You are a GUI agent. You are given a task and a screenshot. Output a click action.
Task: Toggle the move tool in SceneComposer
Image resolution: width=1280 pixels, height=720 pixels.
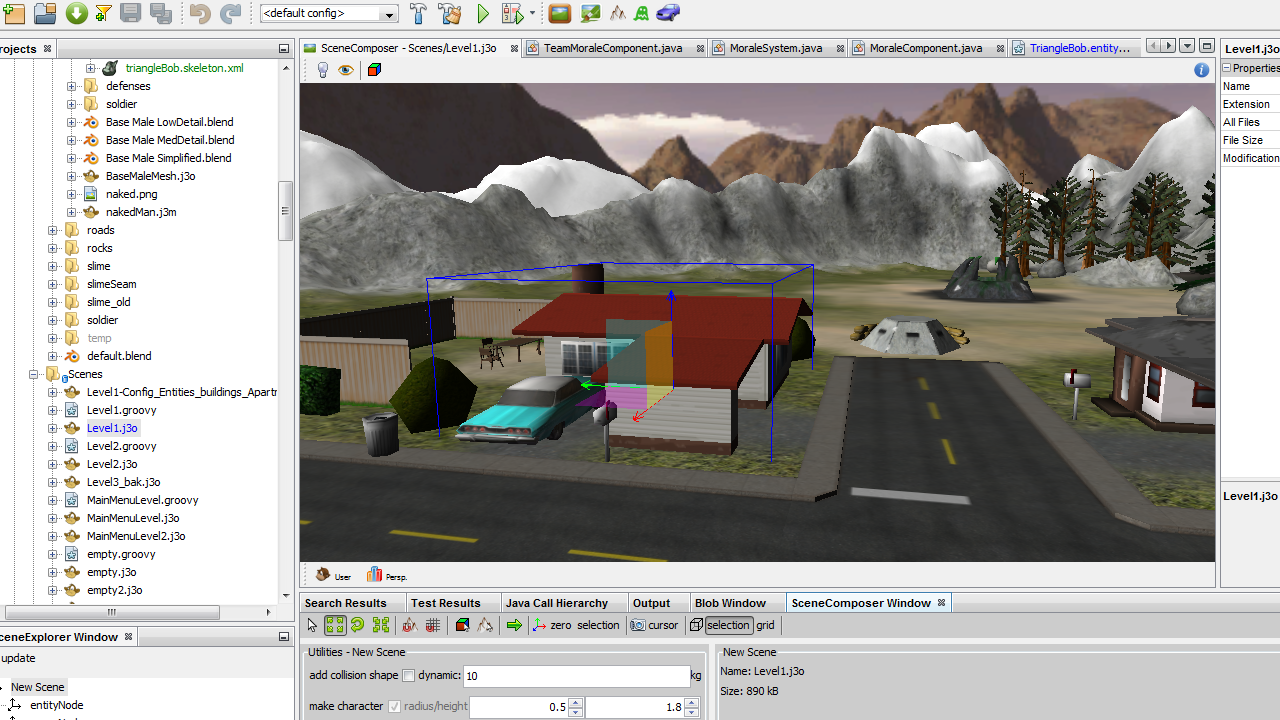pyautogui.click(x=335, y=625)
